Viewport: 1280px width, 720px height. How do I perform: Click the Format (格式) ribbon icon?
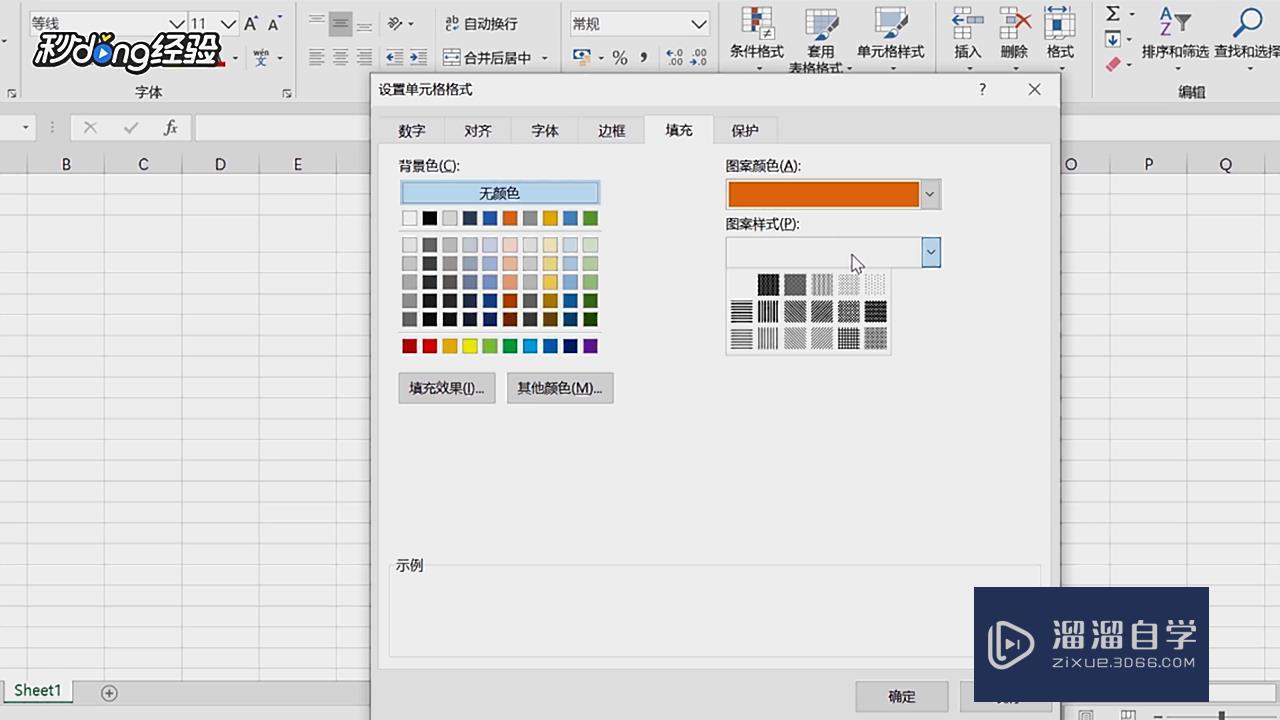(x=1060, y=24)
